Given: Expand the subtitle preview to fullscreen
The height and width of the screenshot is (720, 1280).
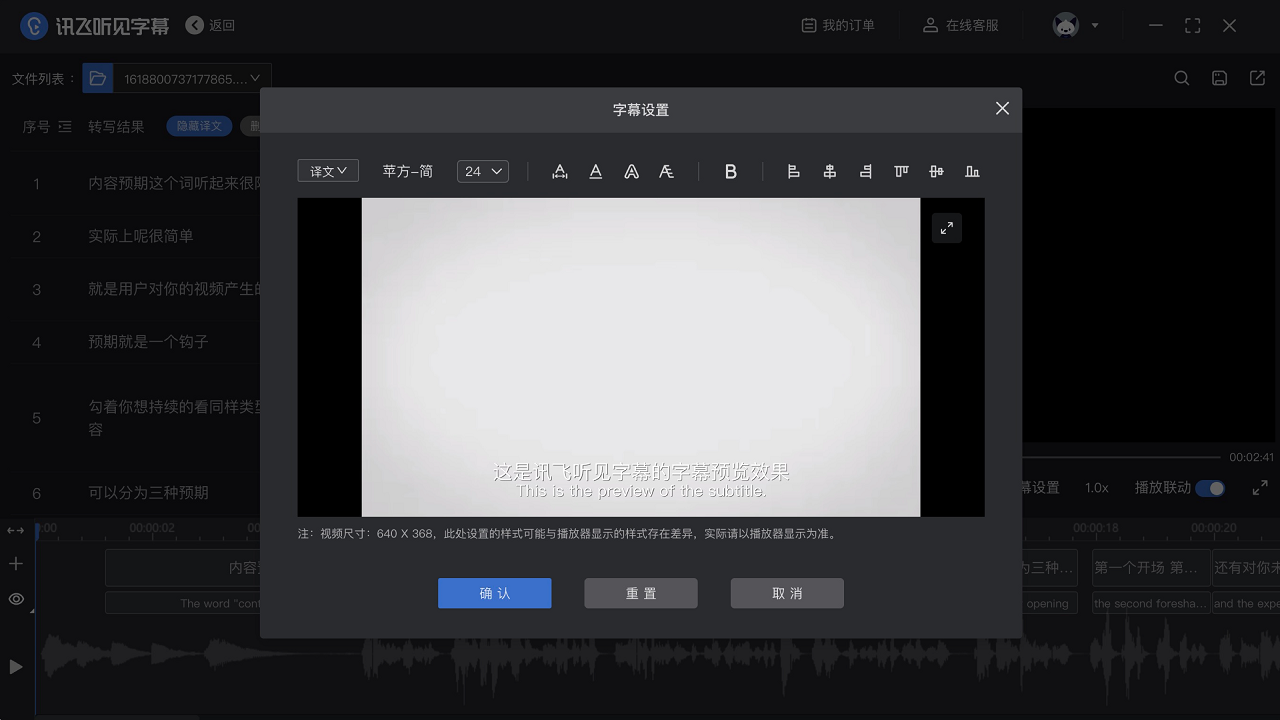Looking at the screenshot, I should tap(946, 227).
